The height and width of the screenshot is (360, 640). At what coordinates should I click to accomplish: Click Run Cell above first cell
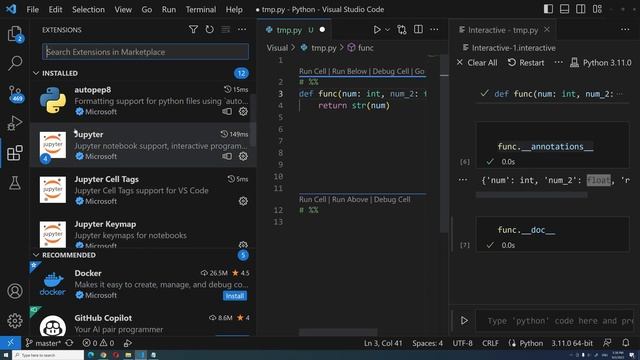tap(313, 71)
